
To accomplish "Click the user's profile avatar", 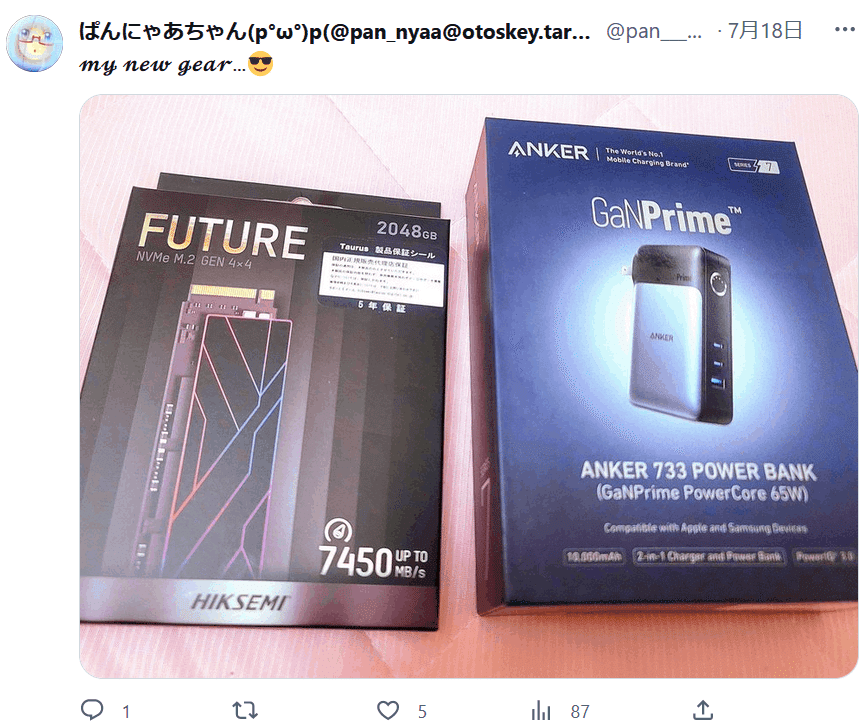I will point(34,44).
